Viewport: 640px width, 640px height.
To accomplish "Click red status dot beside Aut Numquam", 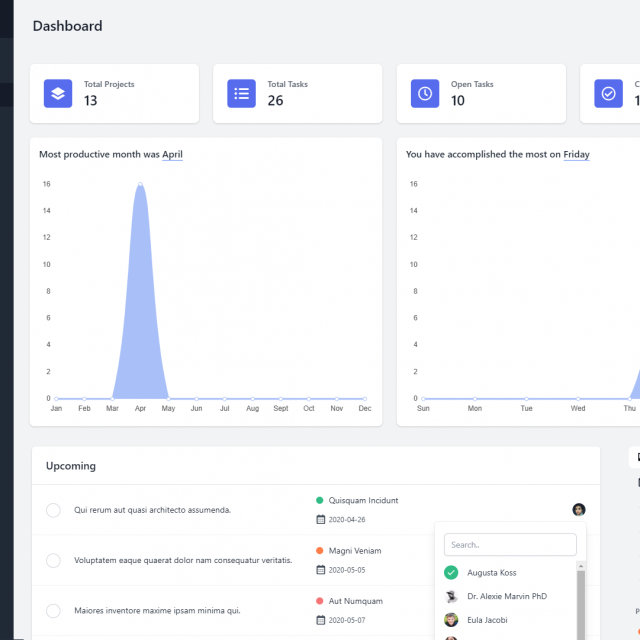I will (320, 600).
